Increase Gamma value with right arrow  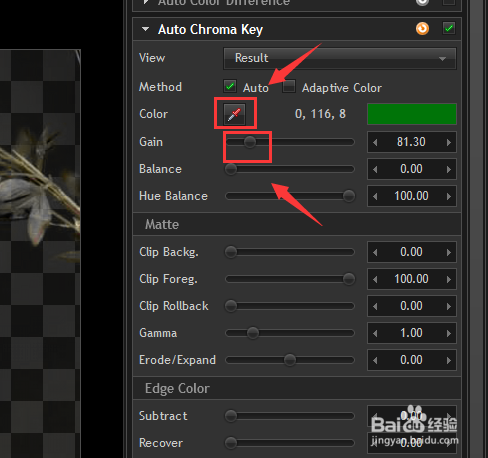(449, 333)
